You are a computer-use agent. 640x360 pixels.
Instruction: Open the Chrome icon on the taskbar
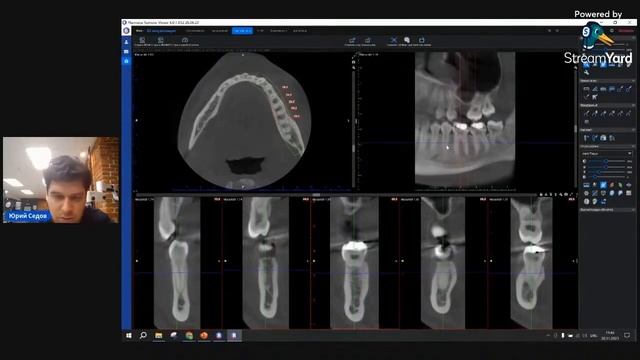point(189,336)
